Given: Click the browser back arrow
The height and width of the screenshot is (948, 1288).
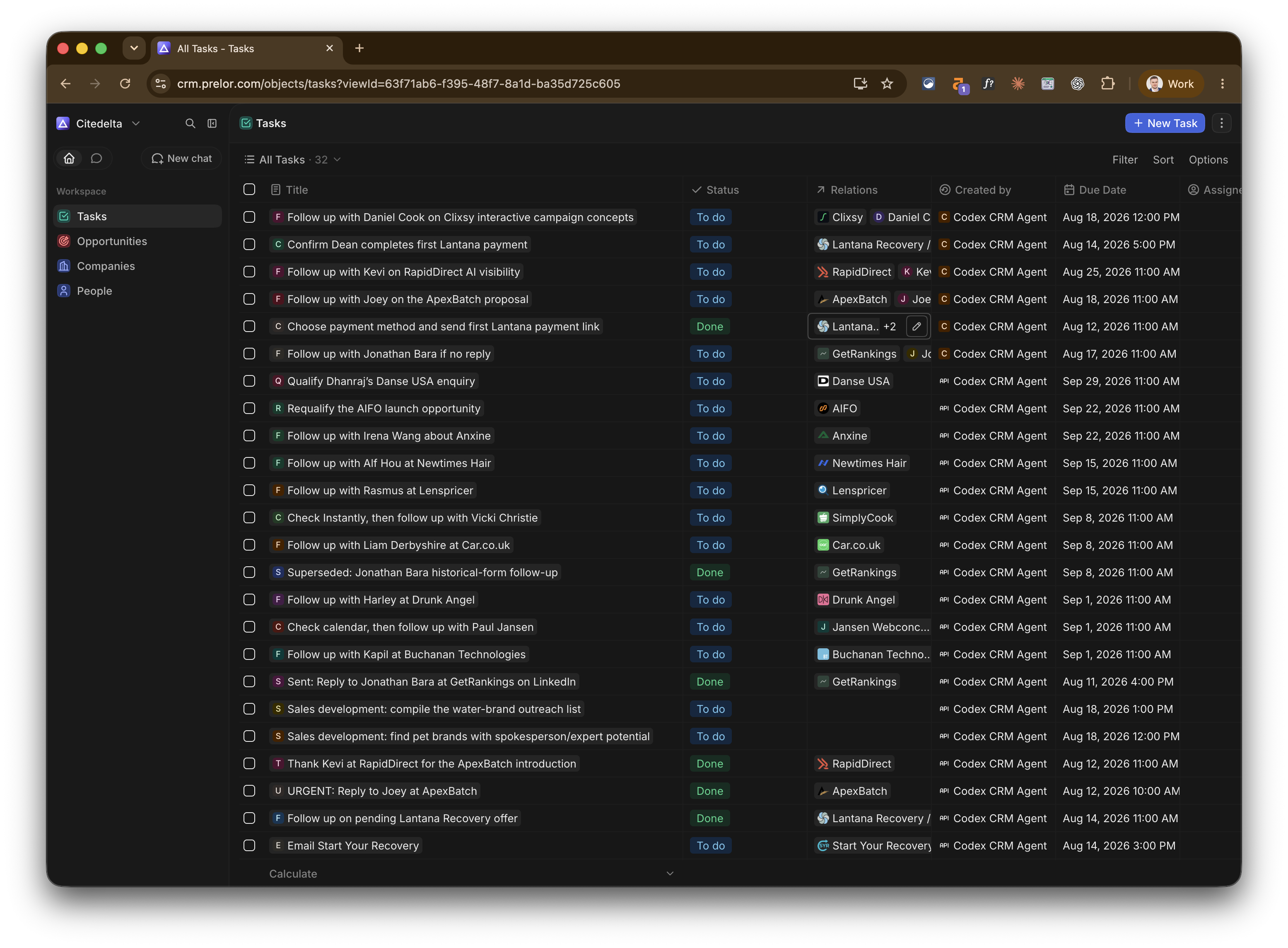Looking at the screenshot, I should 65,84.
